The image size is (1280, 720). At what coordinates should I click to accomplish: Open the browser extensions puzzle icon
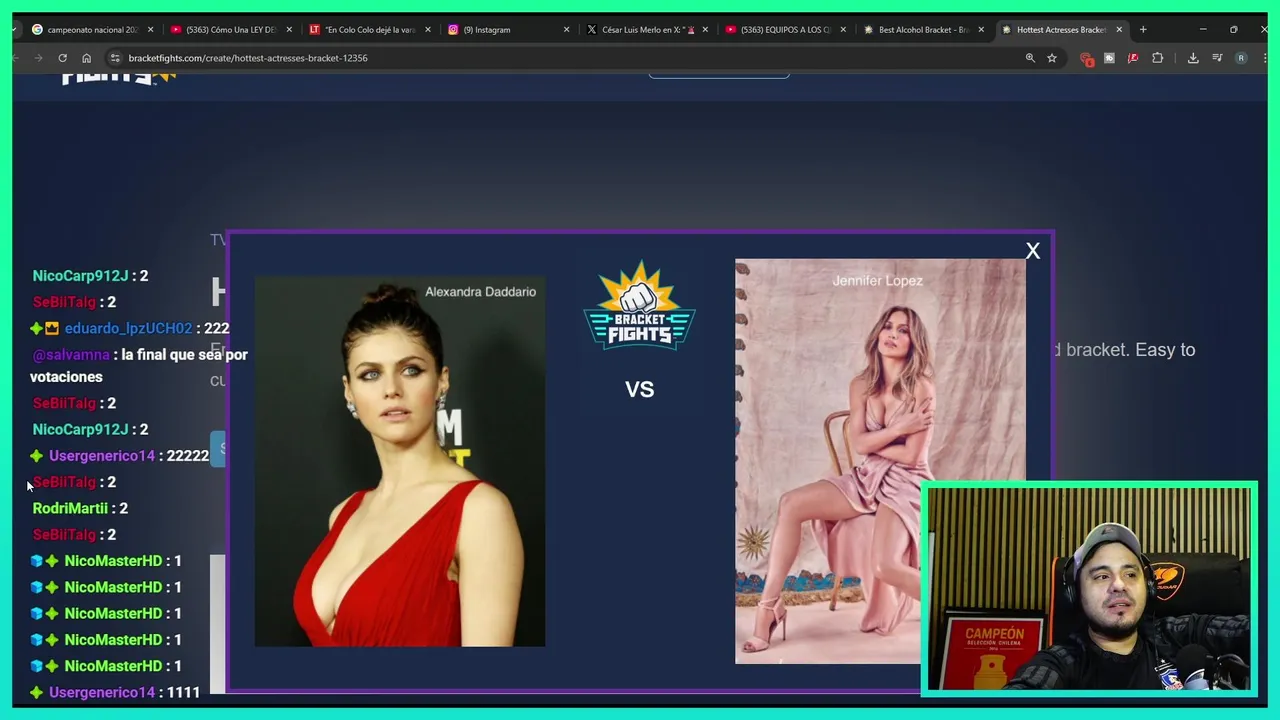[1158, 58]
